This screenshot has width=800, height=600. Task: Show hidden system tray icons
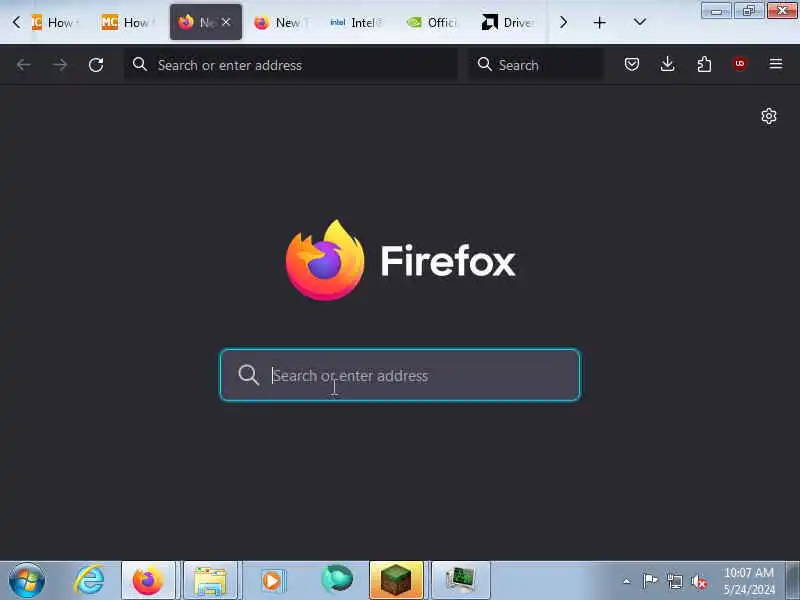[x=627, y=581]
